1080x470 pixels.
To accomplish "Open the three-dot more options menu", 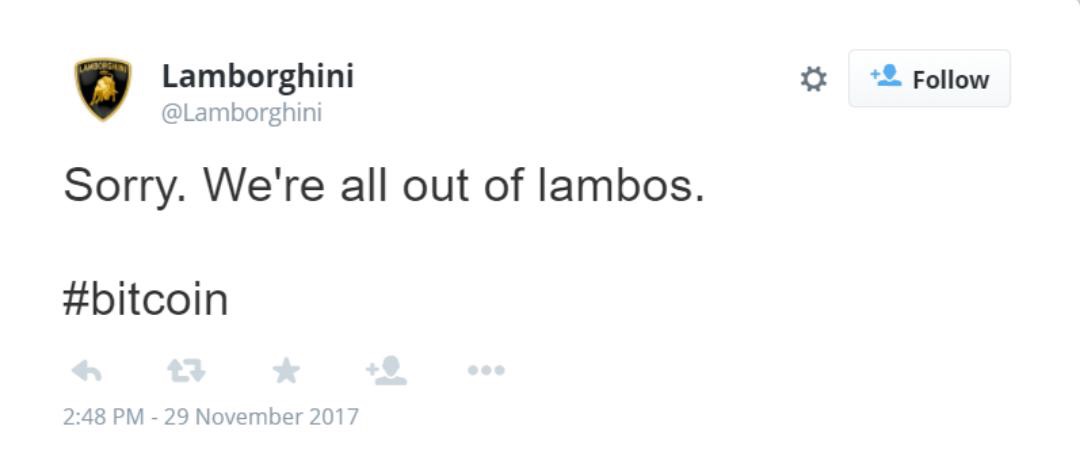I will pos(486,370).
